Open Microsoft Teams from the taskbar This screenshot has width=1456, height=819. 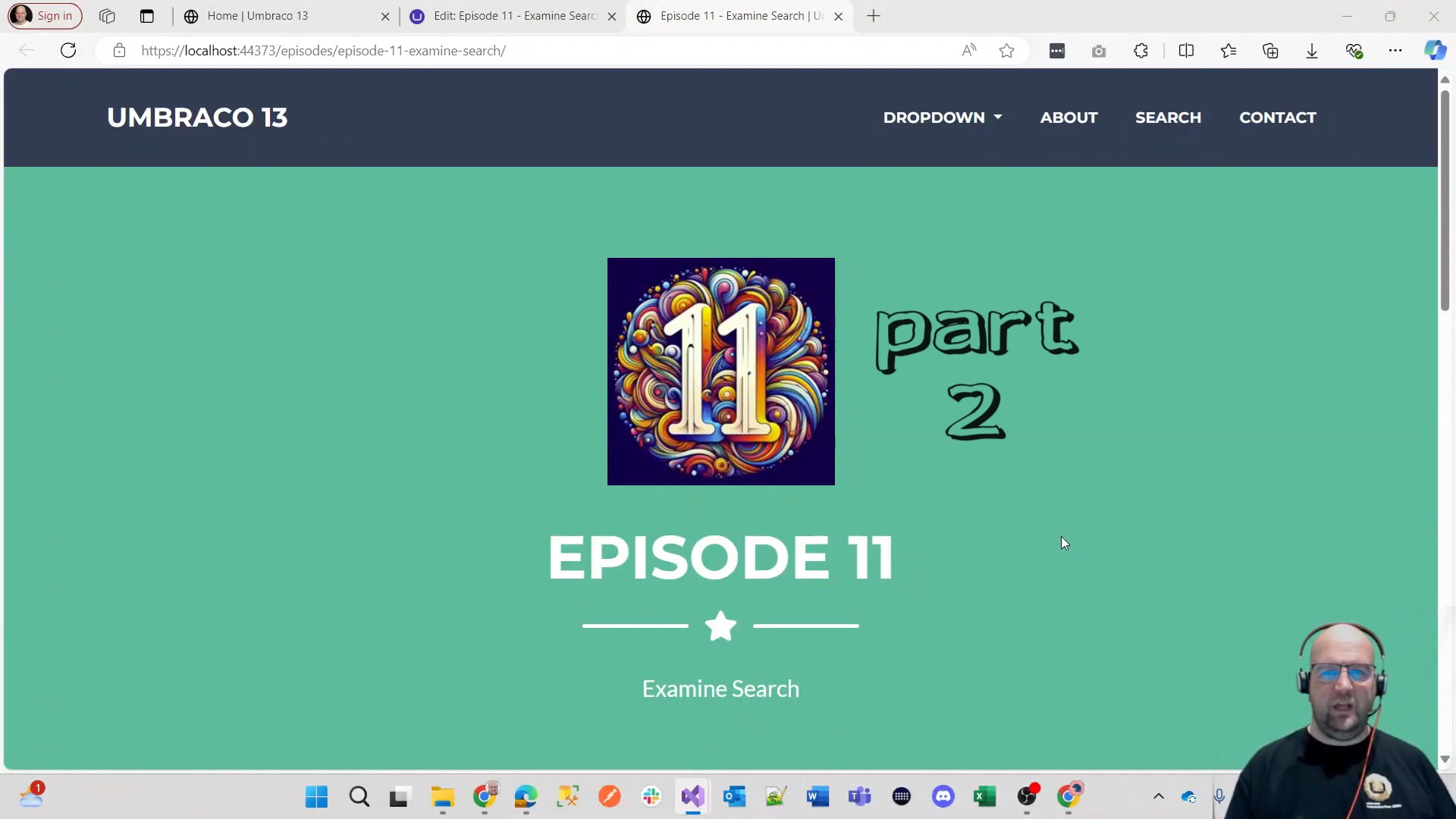point(860,797)
